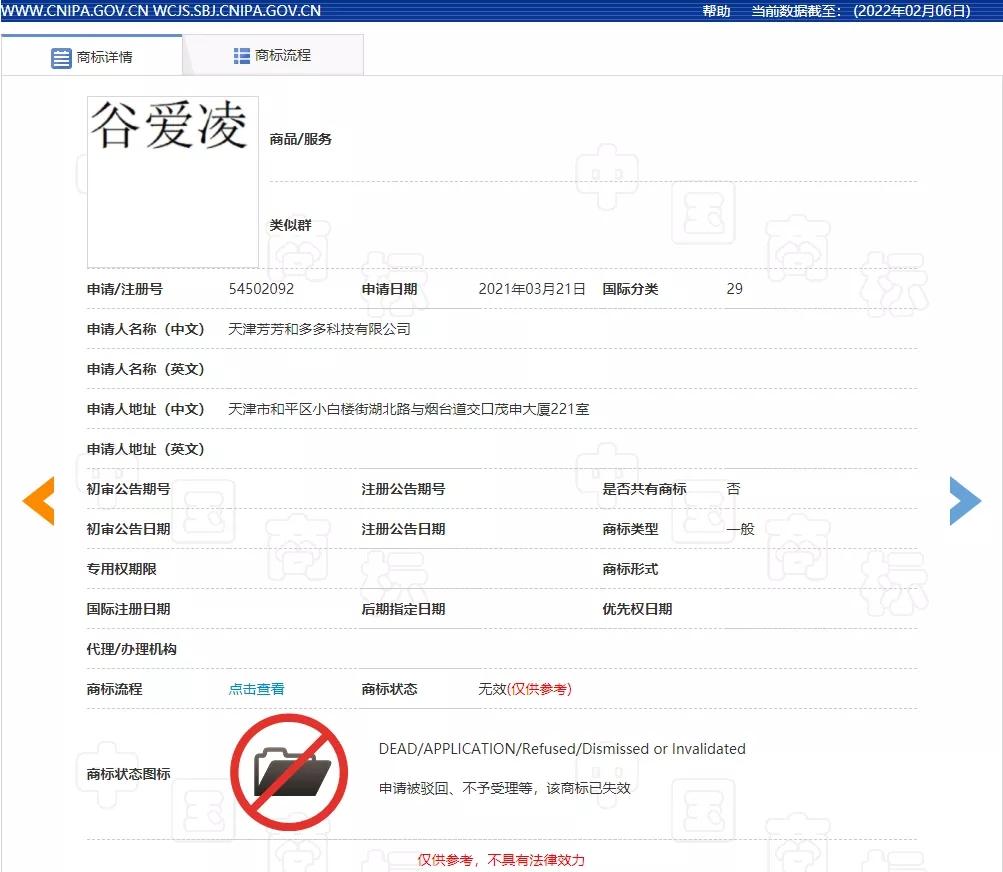1003x872 pixels.
Task: Click the 注册公告日期 label
Action: point(403,529)
